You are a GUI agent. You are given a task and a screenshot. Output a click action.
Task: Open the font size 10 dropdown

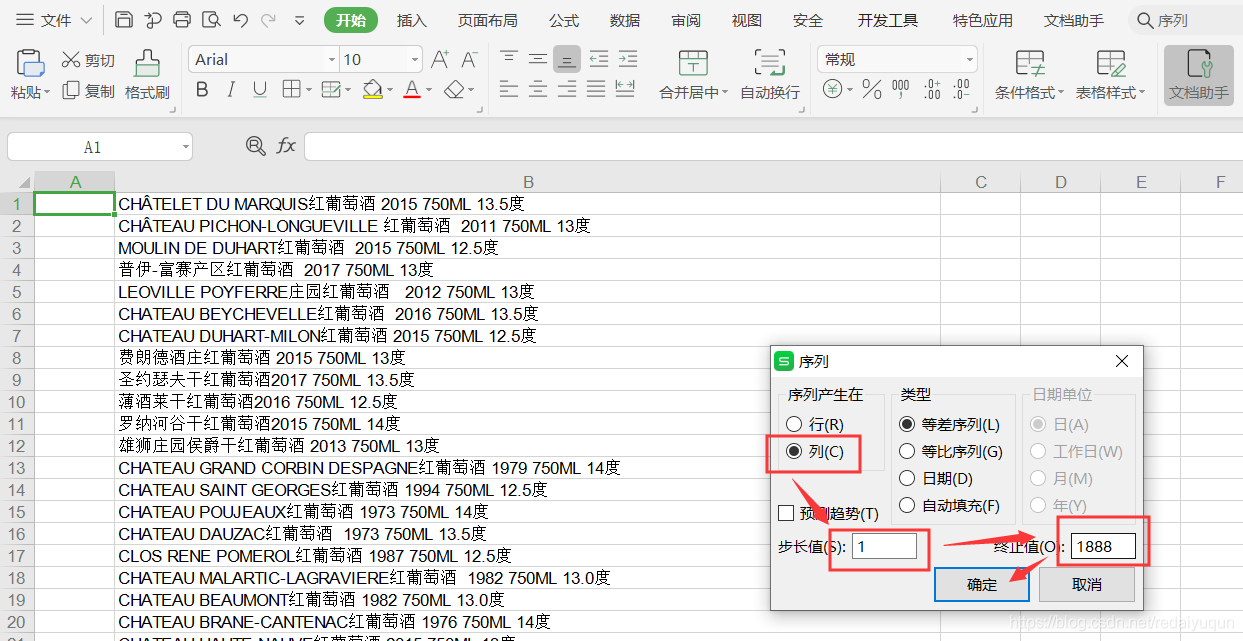[x=414, y=60]
